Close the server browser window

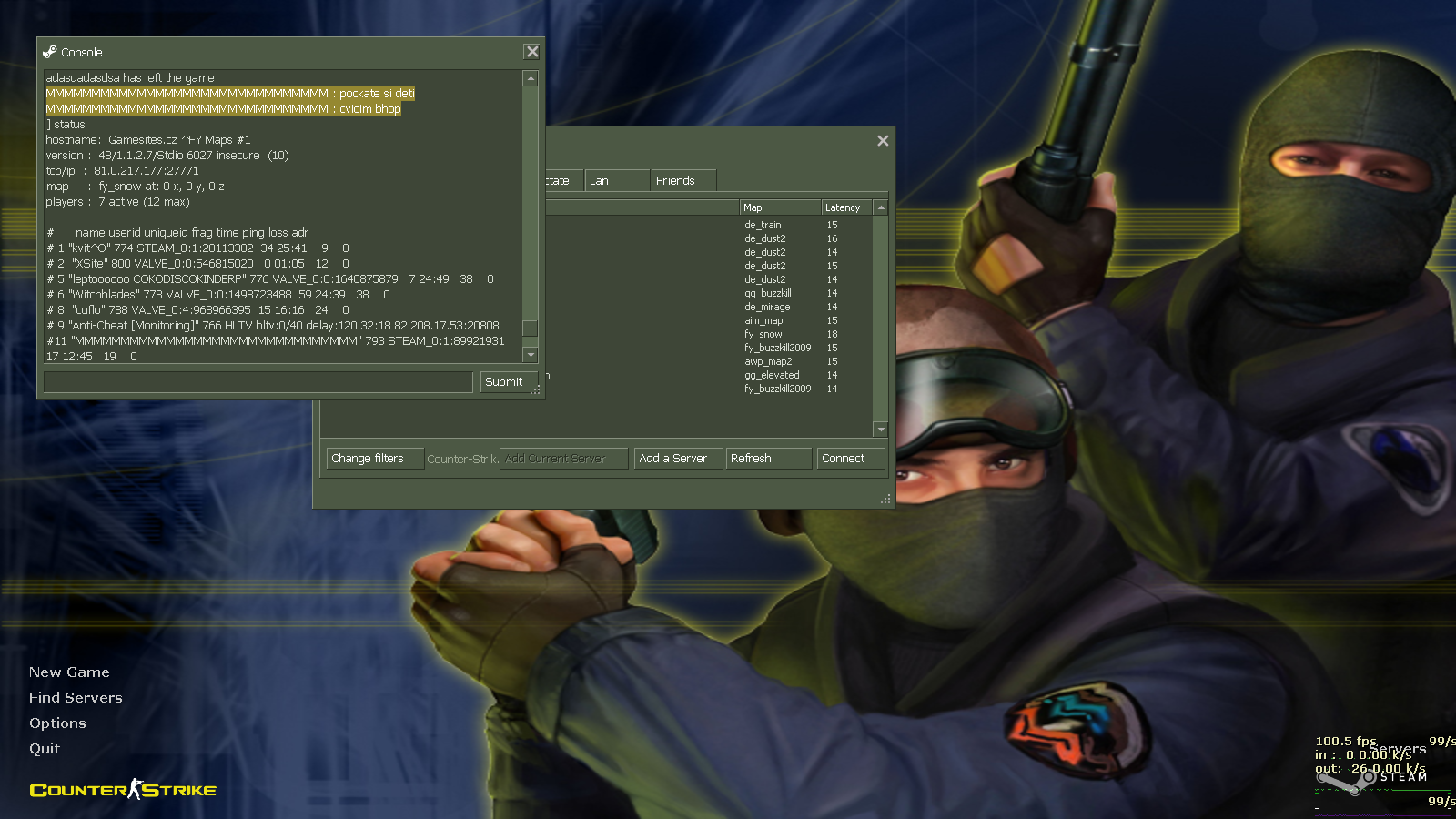[882, 141]
